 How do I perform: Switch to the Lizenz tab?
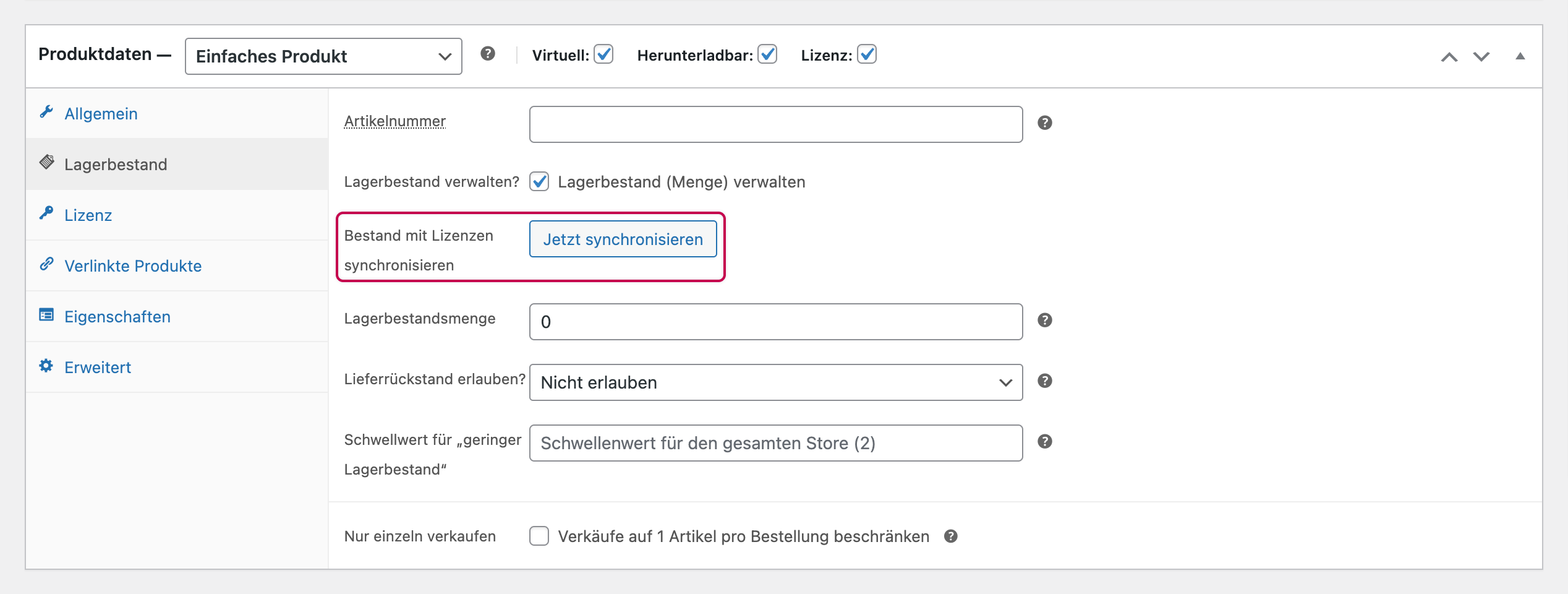pyautogui.click(x=177, y=215)
